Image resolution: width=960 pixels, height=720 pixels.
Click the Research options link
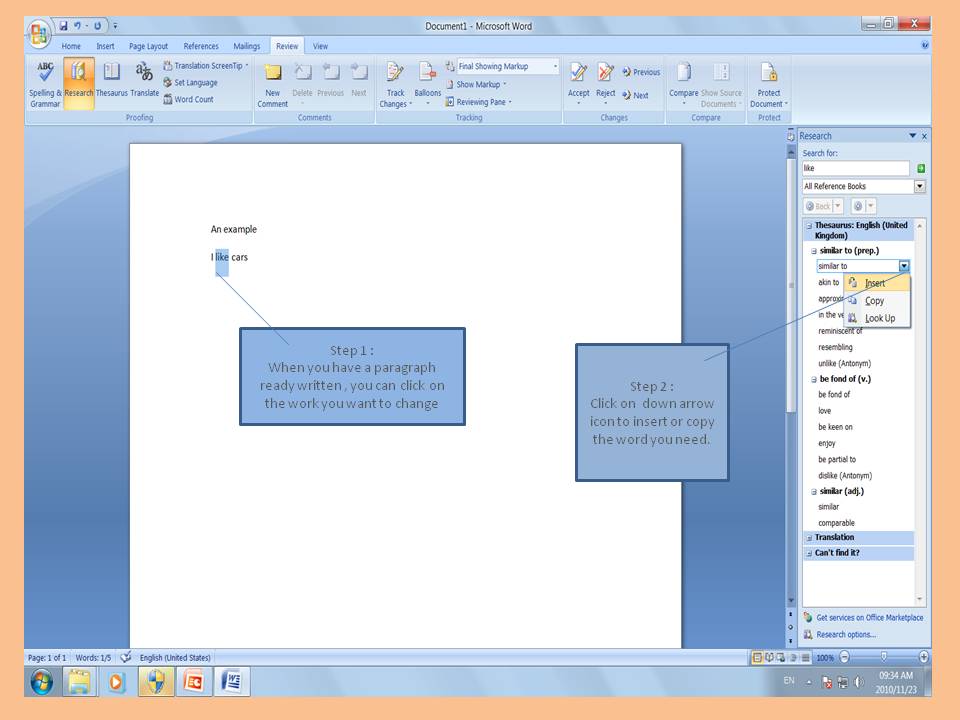(x=845, y=634)
